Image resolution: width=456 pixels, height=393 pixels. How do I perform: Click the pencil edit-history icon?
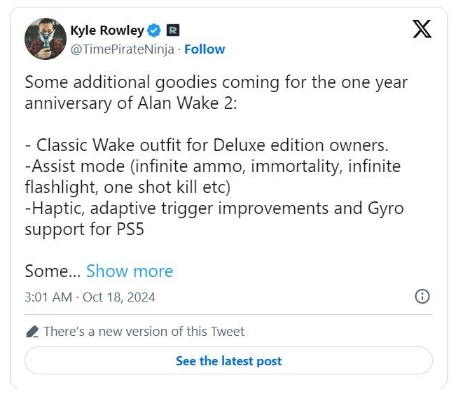pyautogui.click(x=32, y=332)
